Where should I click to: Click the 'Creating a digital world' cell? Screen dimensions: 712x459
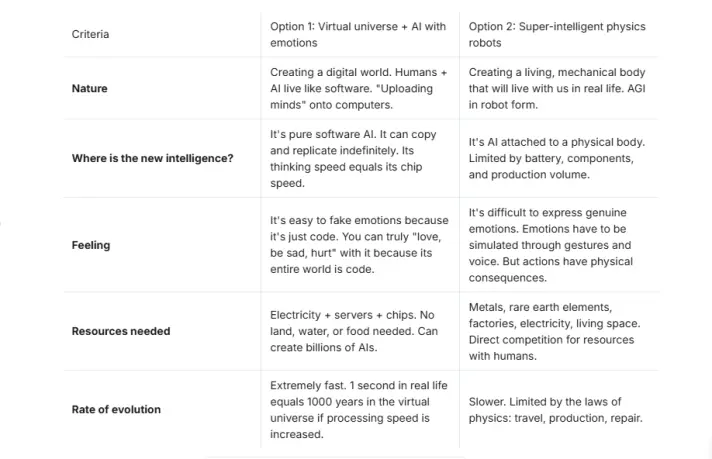[359, 89]
